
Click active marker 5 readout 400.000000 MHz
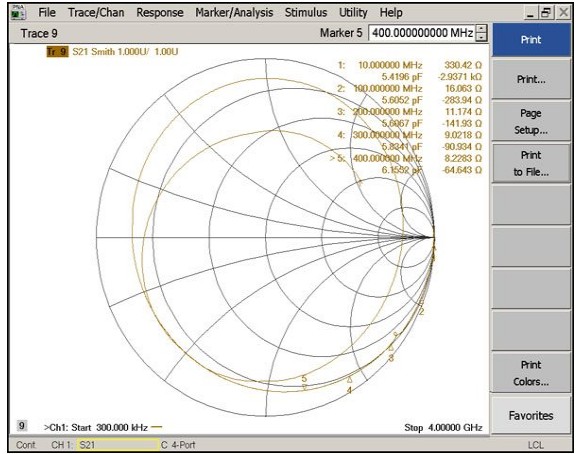point(388,158)
